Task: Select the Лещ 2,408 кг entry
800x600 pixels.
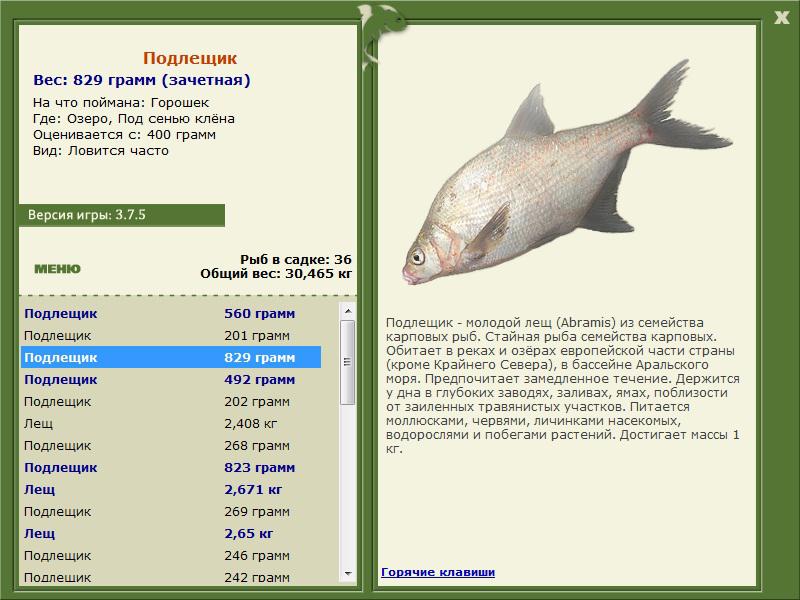Action: point(171,423)
